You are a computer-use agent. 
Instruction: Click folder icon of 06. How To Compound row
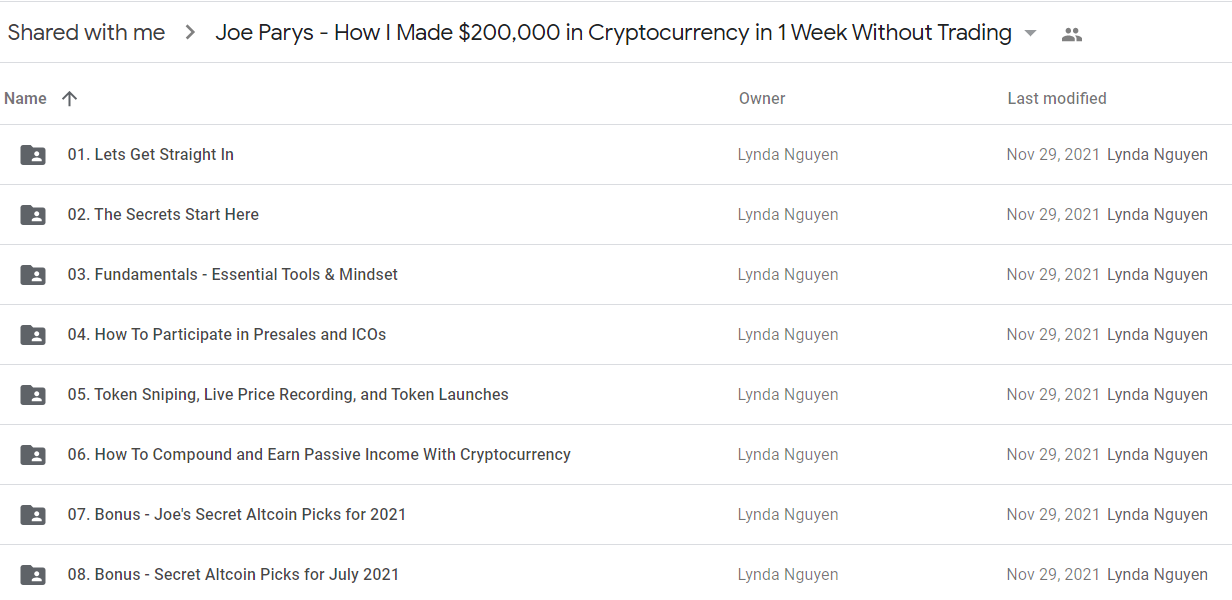pyautogui.click(x=33, y=455)
